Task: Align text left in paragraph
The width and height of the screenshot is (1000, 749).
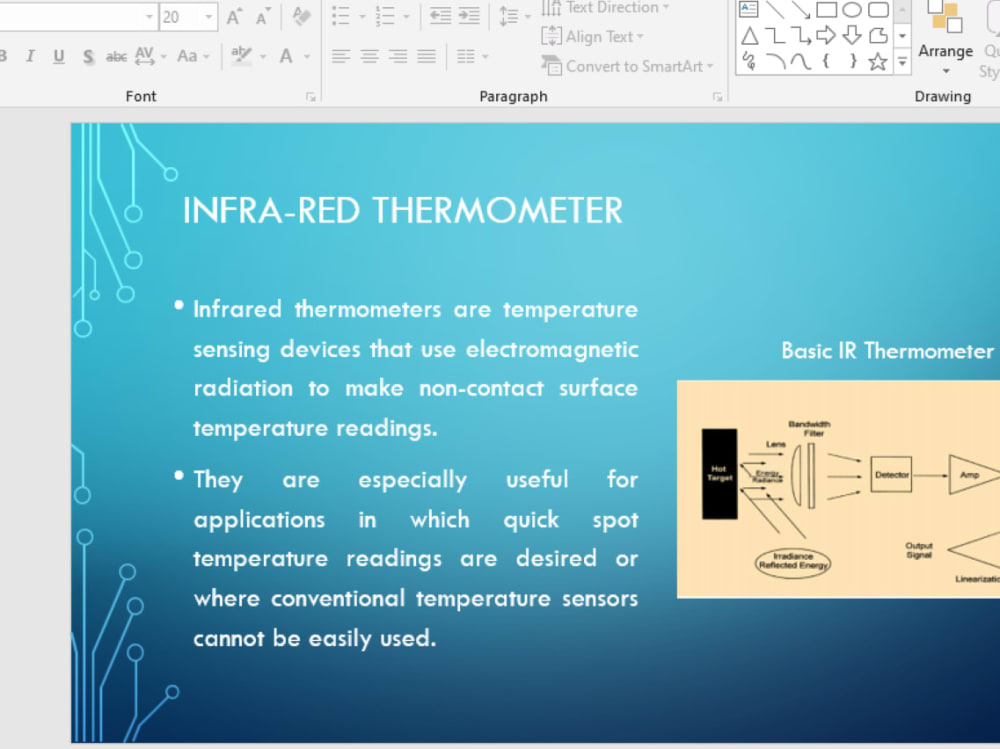Action: (x=341, y=57)
